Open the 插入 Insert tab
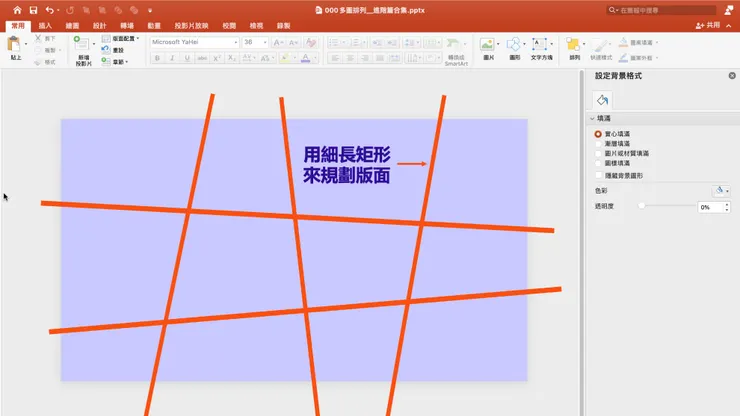The width and height of the screenshot is (740, 416). [x=45, y=26]
